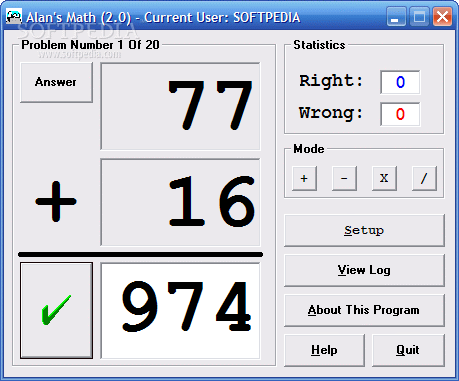Screen dimensions: 459x381
Task: Maximize the Alan's Math window
Action: pos(419,16)
